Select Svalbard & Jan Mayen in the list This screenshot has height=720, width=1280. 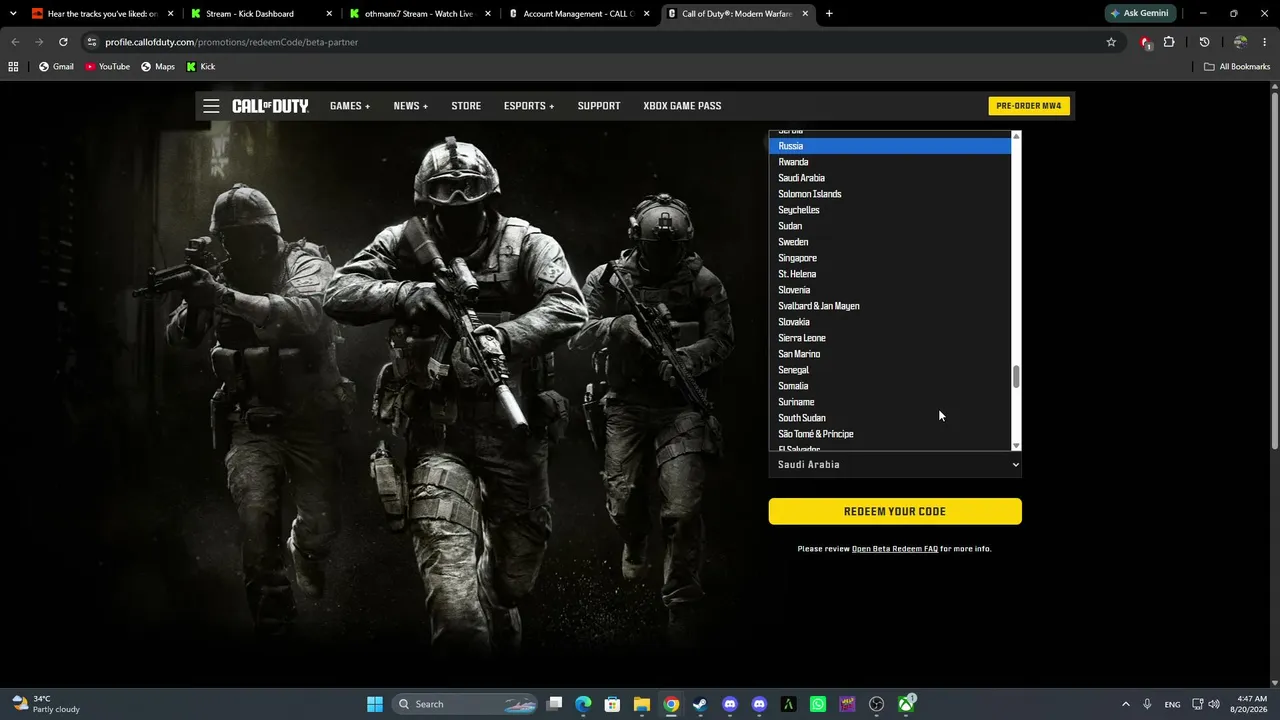click(890, 306)
